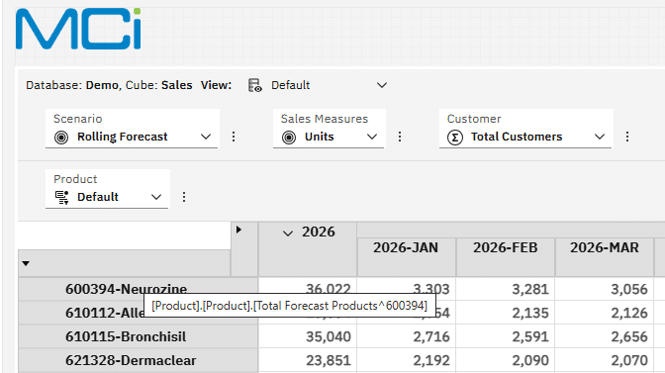Select the 600394-Neurozine row header
This screenshot has width=665, height=373.
coord(138,289)
